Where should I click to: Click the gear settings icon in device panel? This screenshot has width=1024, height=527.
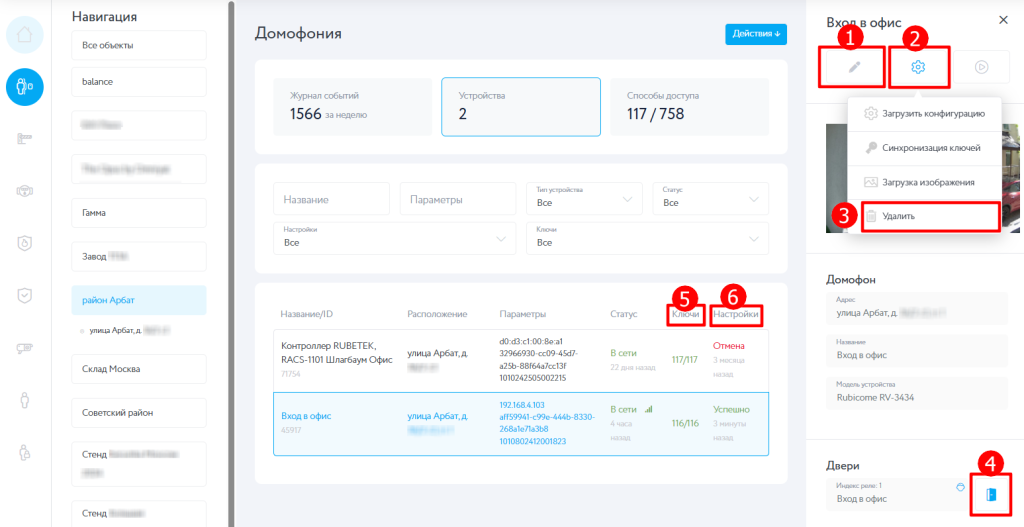coord(918,67)
